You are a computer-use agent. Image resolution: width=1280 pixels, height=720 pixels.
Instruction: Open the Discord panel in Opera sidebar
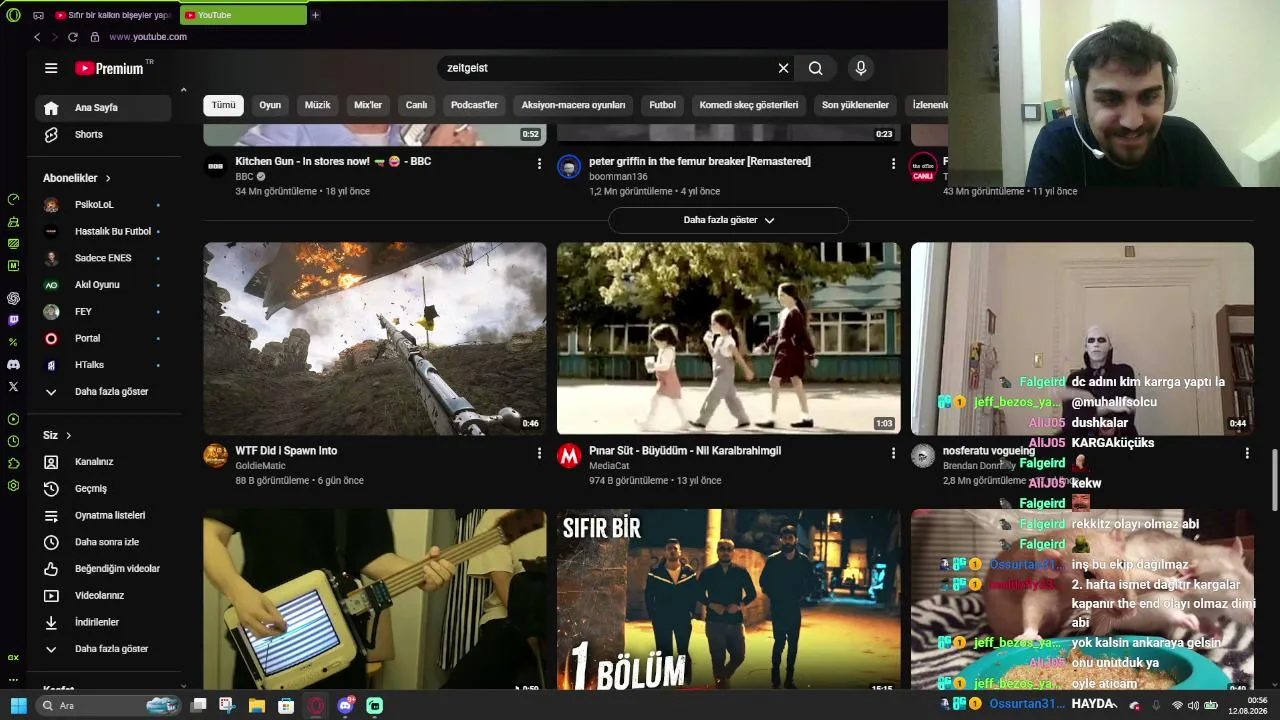(13, 364)
